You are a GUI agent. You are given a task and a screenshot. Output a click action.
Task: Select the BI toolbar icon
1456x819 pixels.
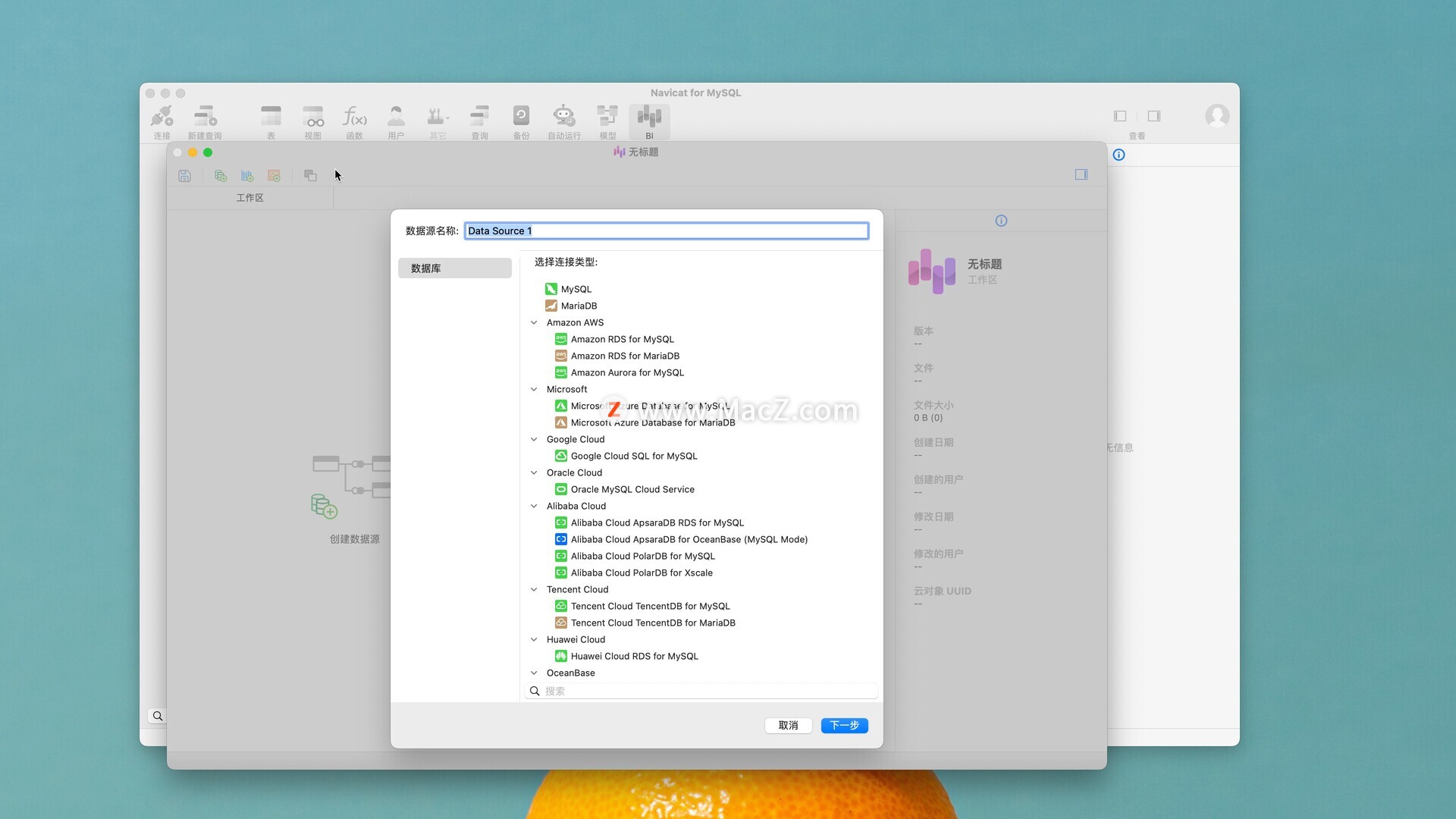649,121
